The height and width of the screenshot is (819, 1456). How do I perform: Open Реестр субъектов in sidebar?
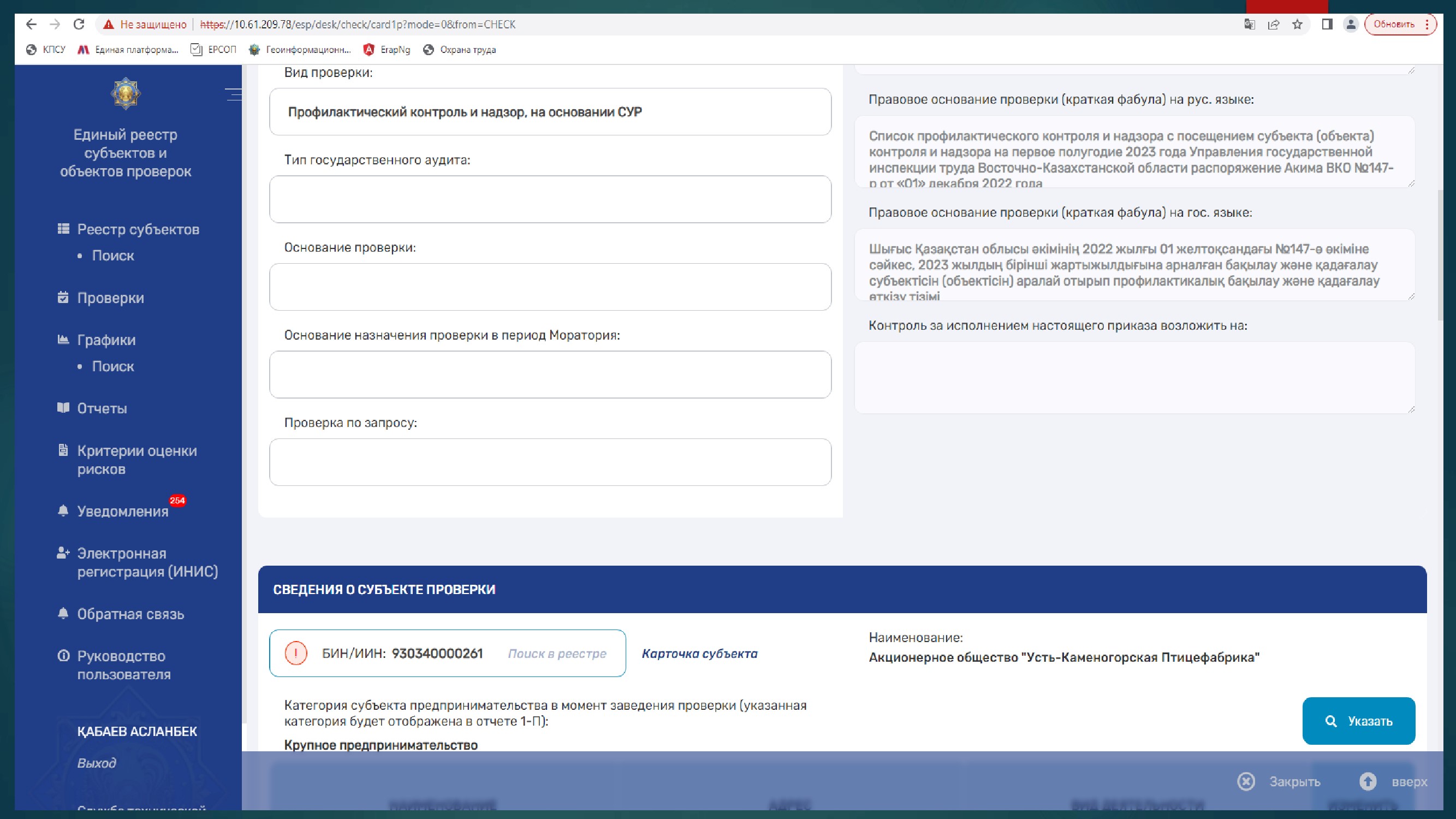[x=138, y=229]
